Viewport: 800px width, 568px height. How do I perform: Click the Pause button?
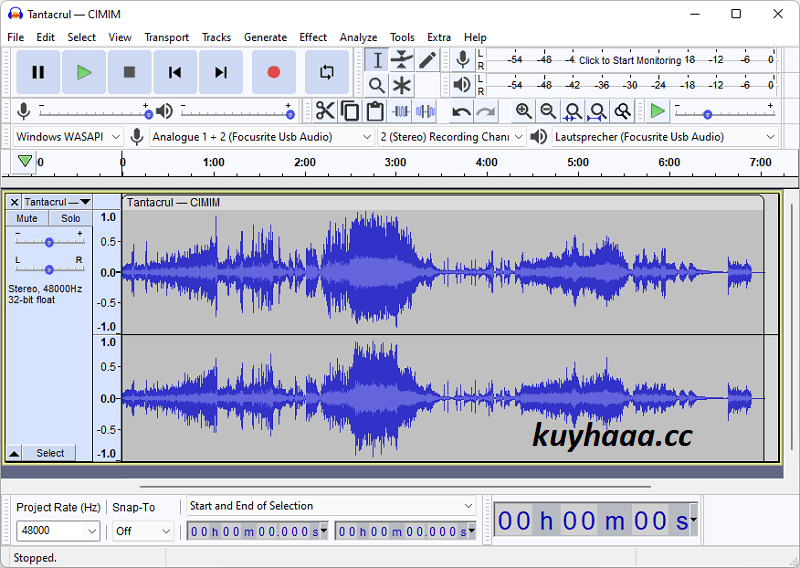[38, 72]
